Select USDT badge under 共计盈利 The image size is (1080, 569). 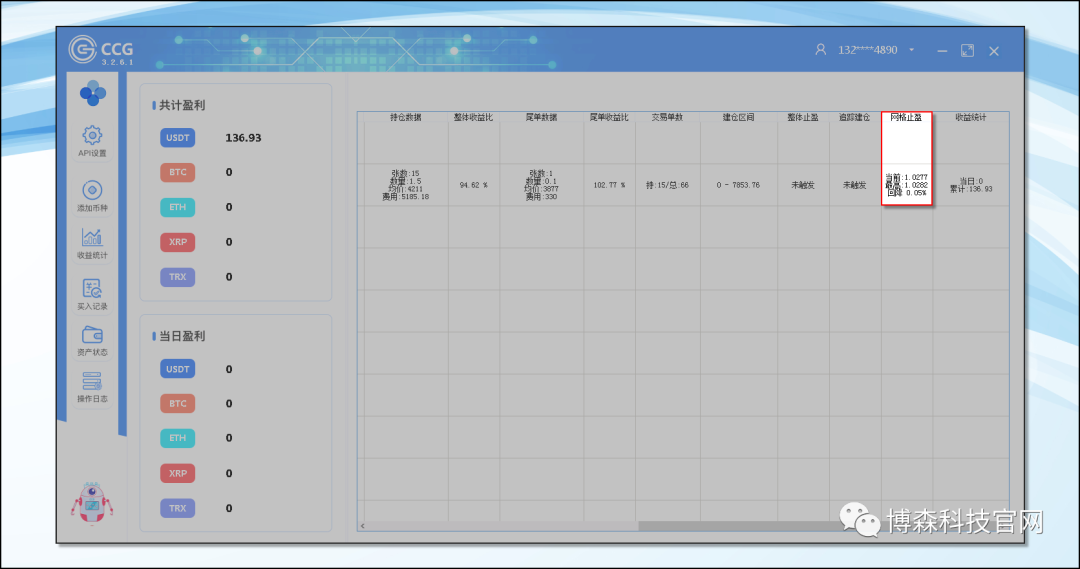pos(178,138)
